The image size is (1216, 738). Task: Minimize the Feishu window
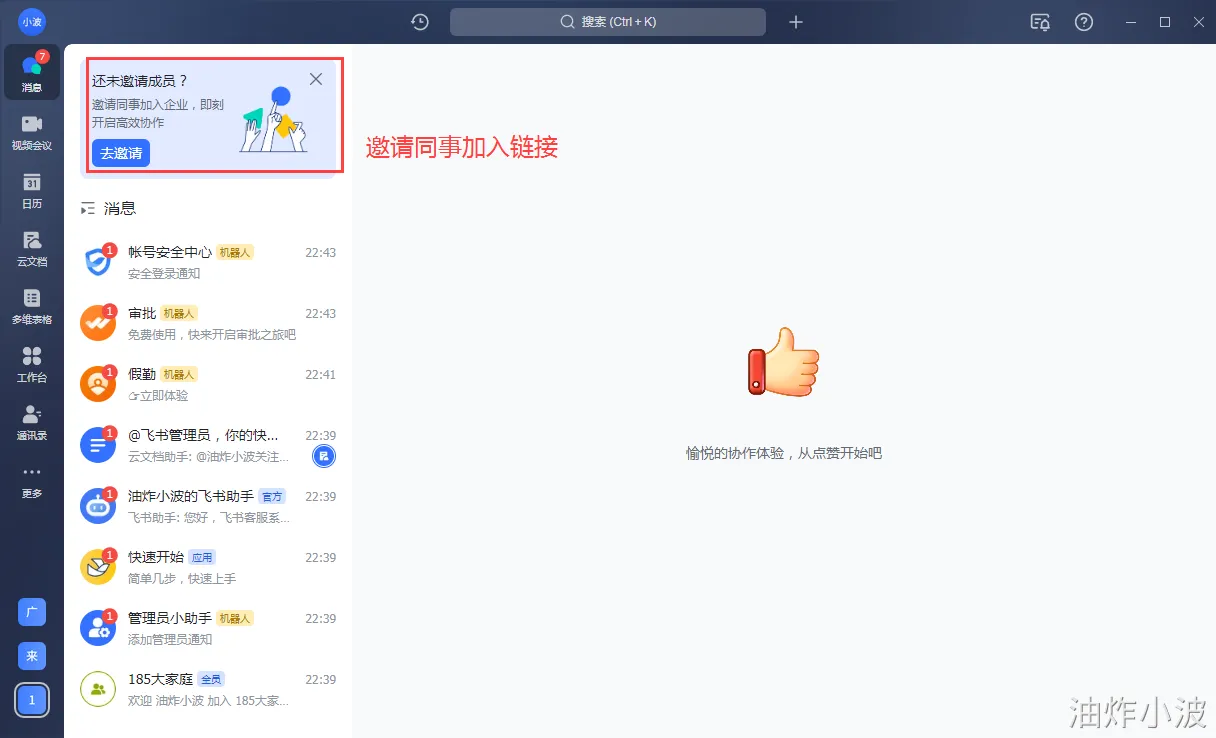pyautogui.click(x=1131, y=22)
